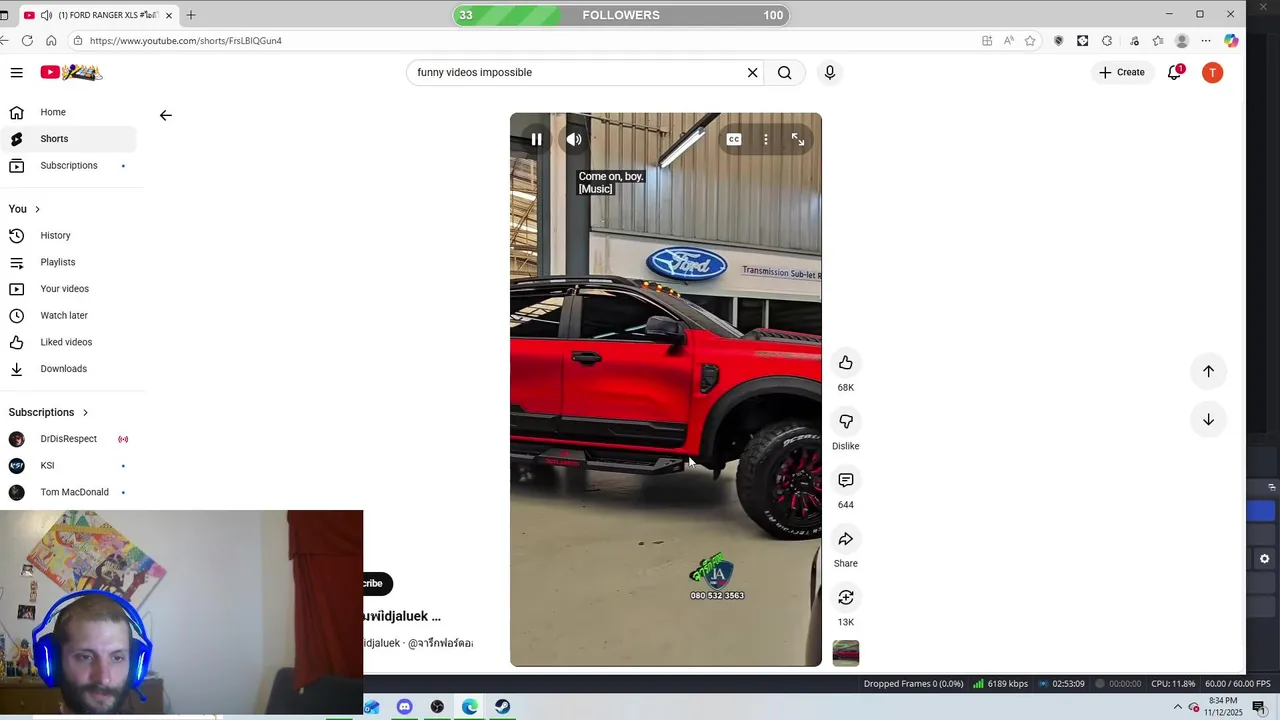Open Downloads in the sidebar
1280x720 pixels.
[68, 369]
